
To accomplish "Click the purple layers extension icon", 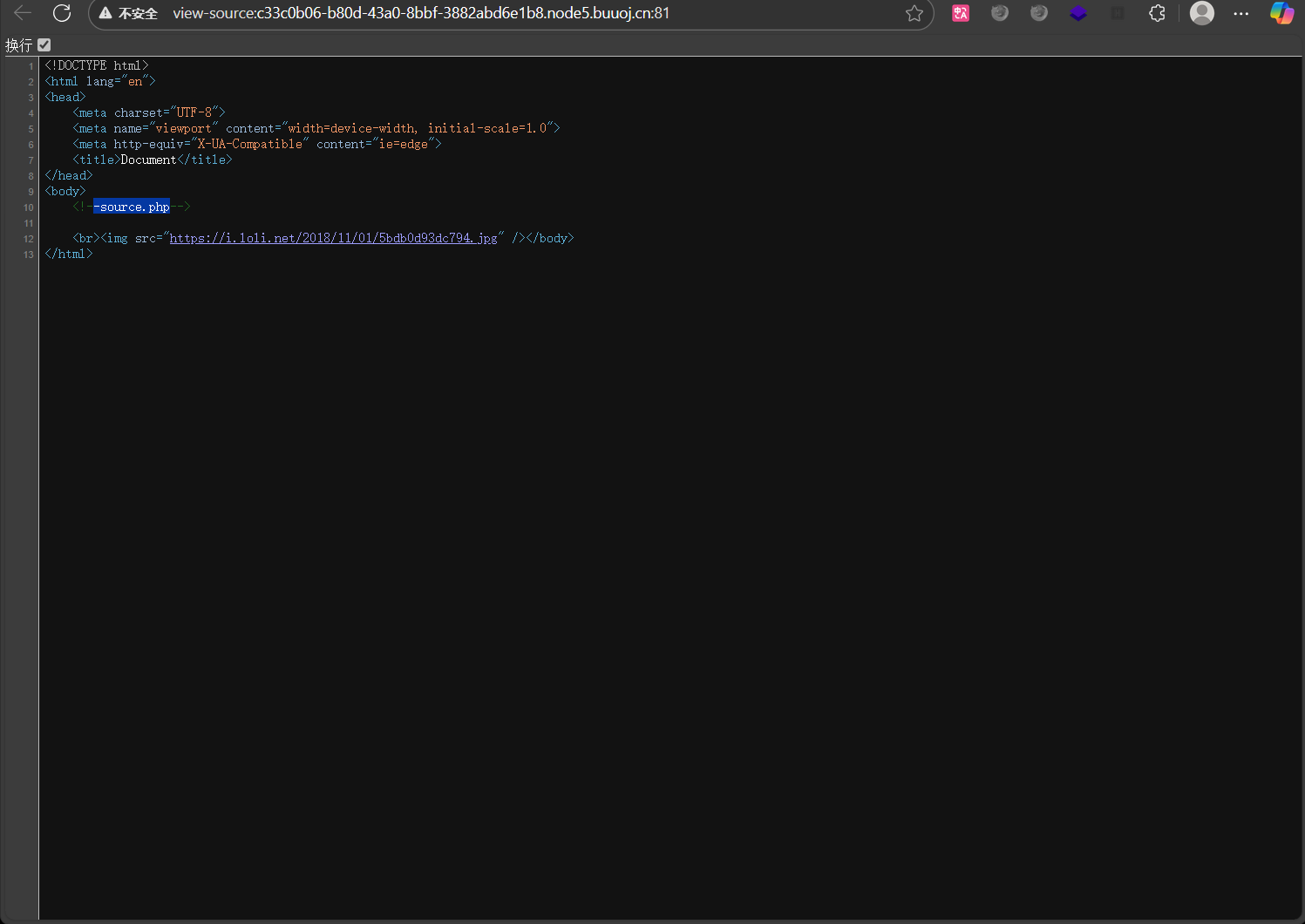I will click(1078, 13).
